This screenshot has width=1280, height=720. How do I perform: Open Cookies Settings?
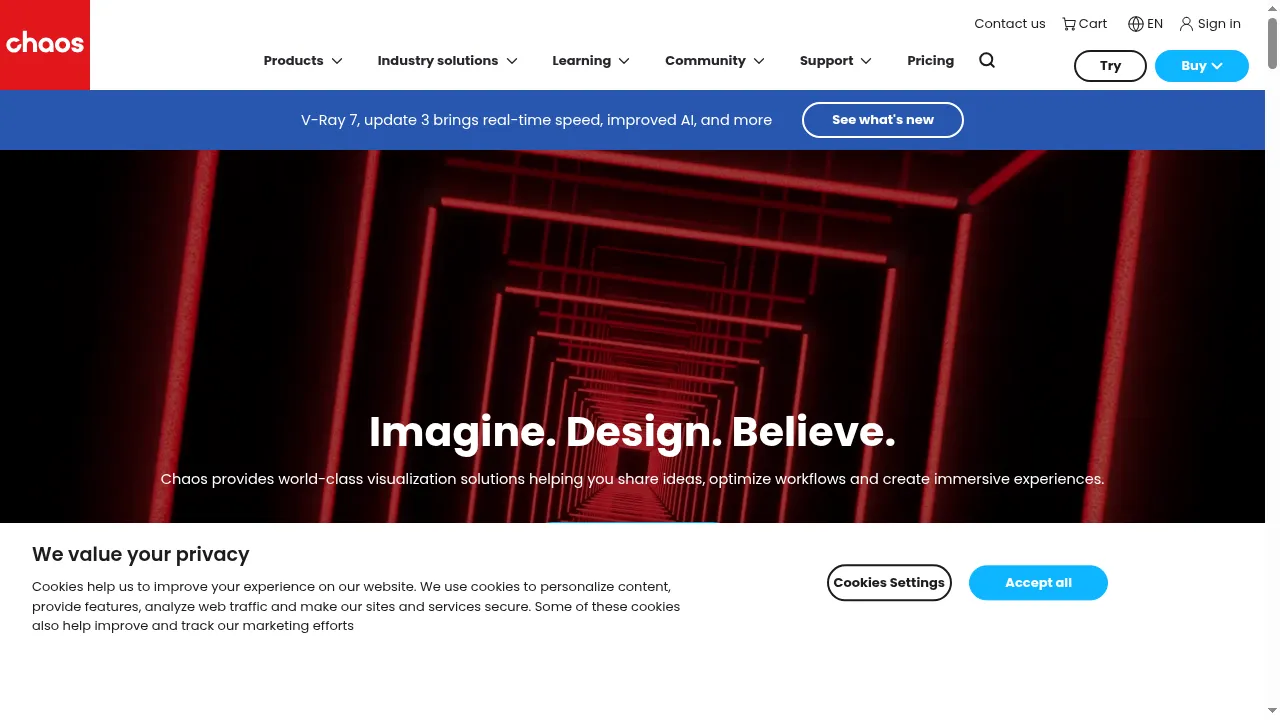coord(889,583)
